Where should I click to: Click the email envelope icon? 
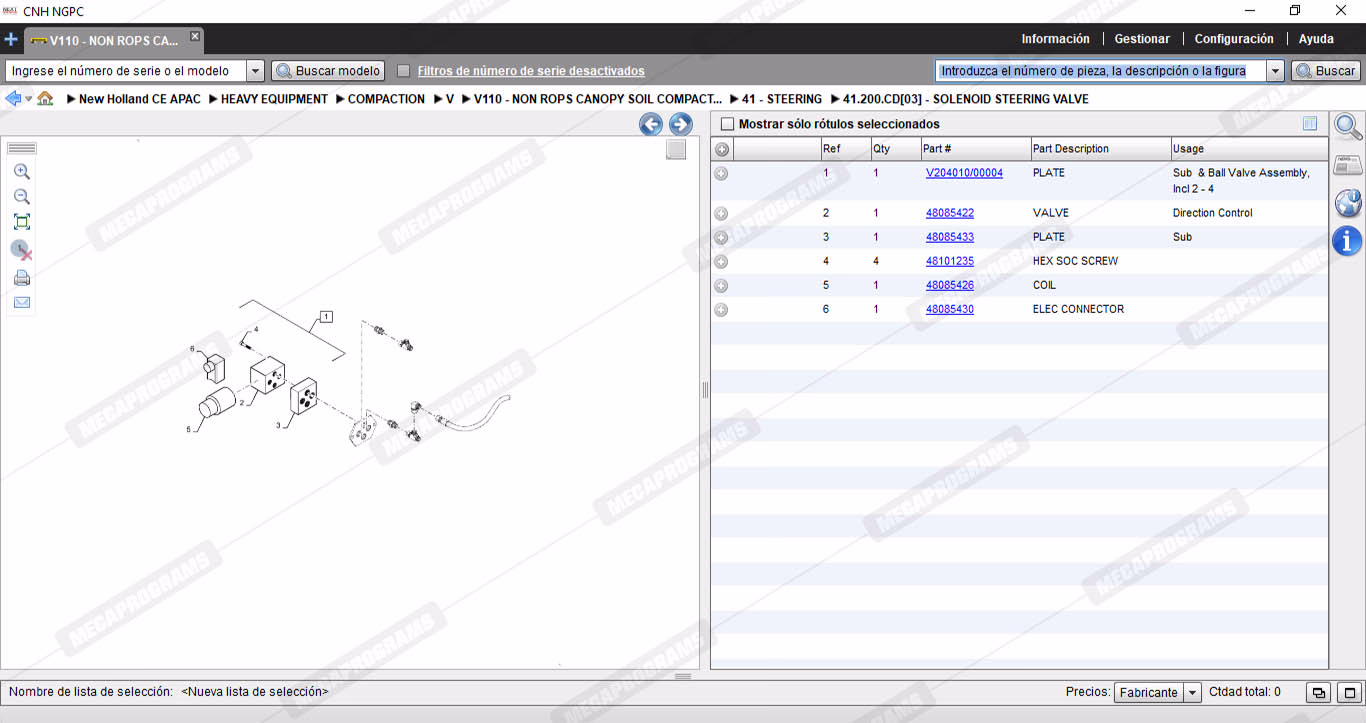(22, 303)
